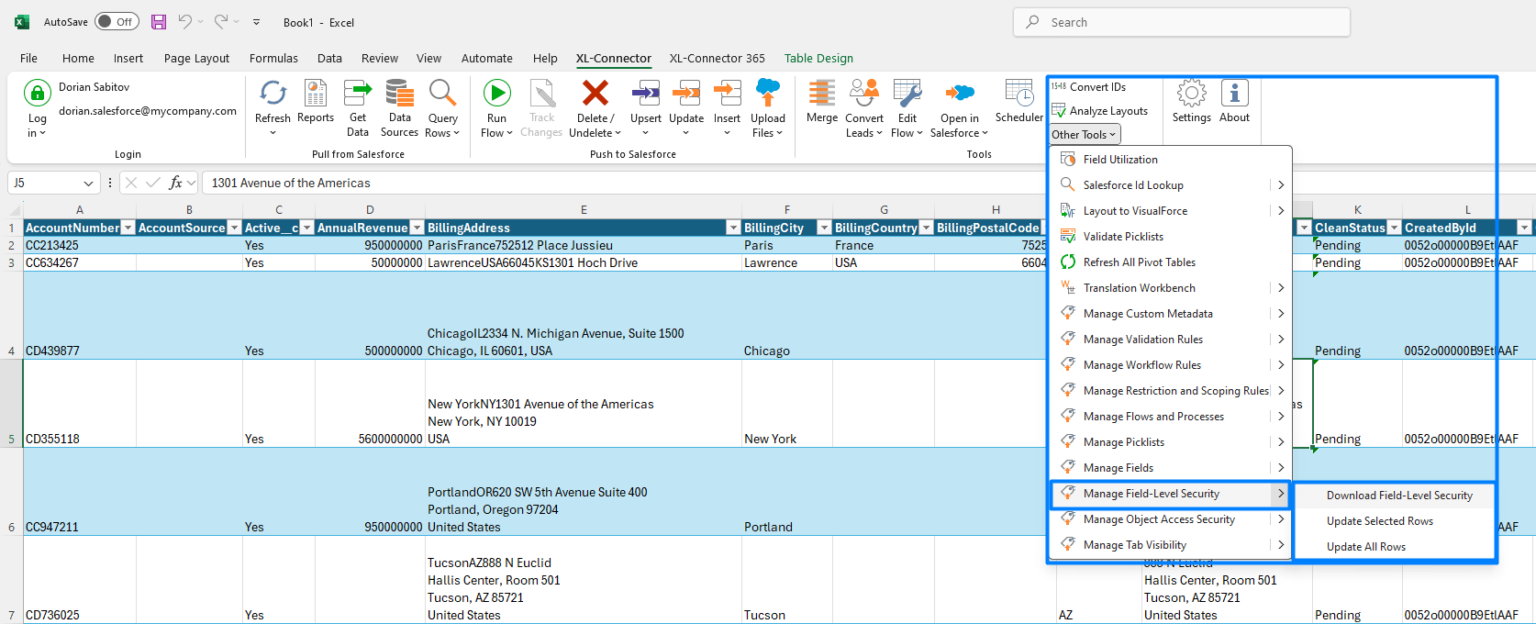This screenshot has height=624, width=1536.
Task: Click the About info icon
Action: (1234, 93)
